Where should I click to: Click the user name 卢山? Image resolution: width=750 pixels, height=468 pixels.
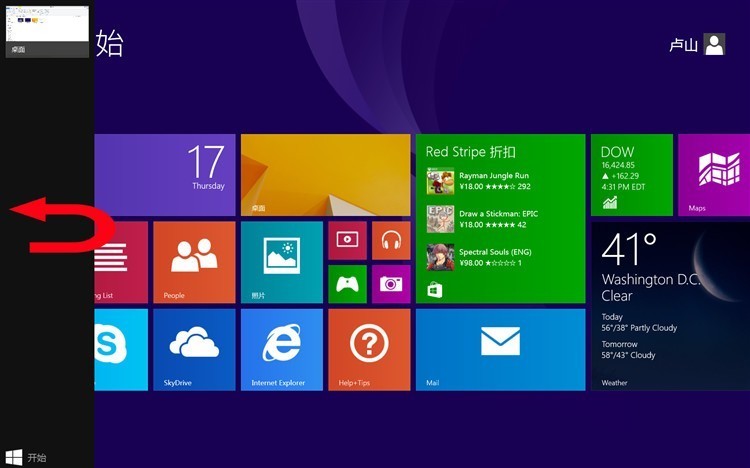[x=683, y=45]
